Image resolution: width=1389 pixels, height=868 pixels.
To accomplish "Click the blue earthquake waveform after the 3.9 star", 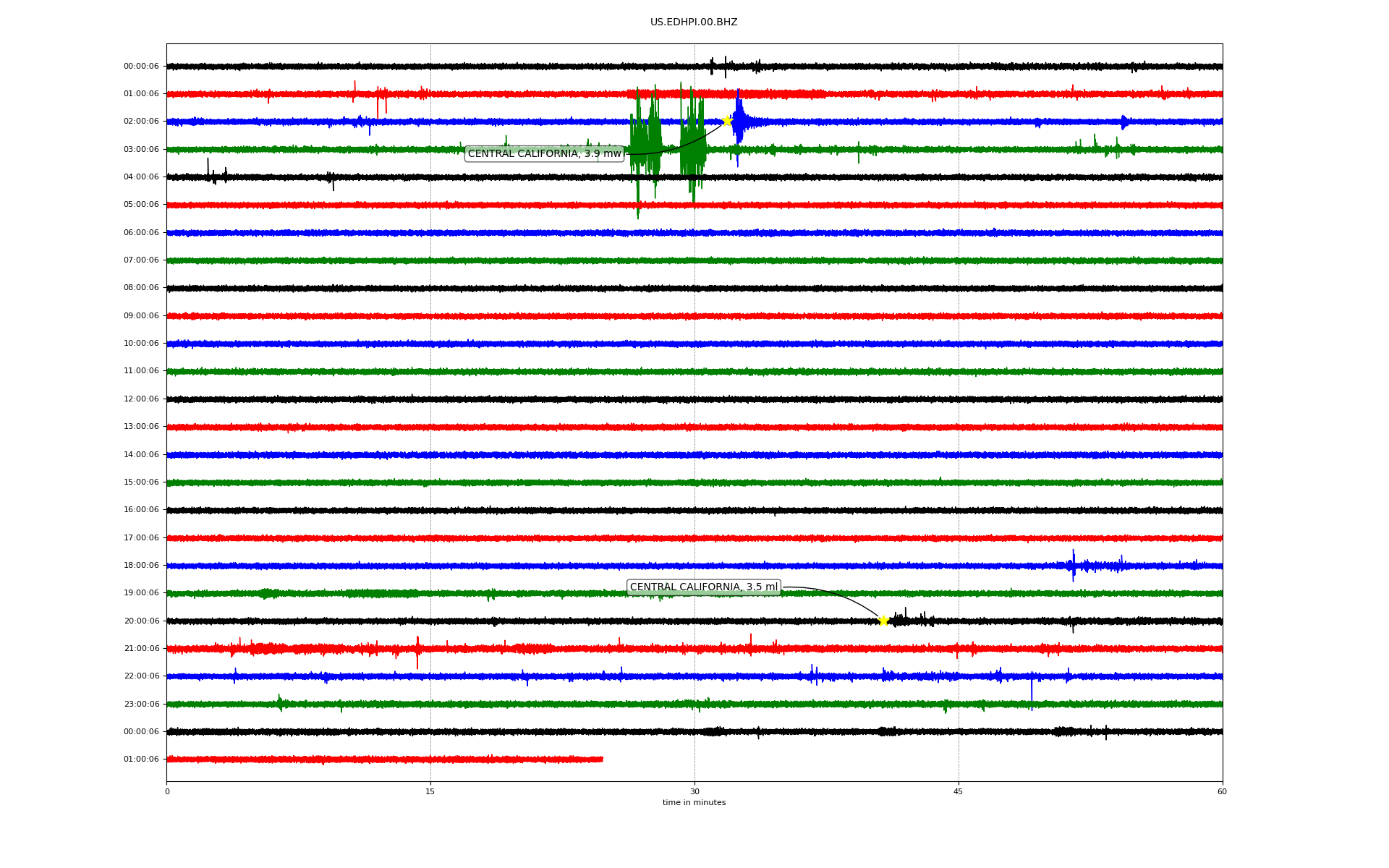I will click(740, 122).
